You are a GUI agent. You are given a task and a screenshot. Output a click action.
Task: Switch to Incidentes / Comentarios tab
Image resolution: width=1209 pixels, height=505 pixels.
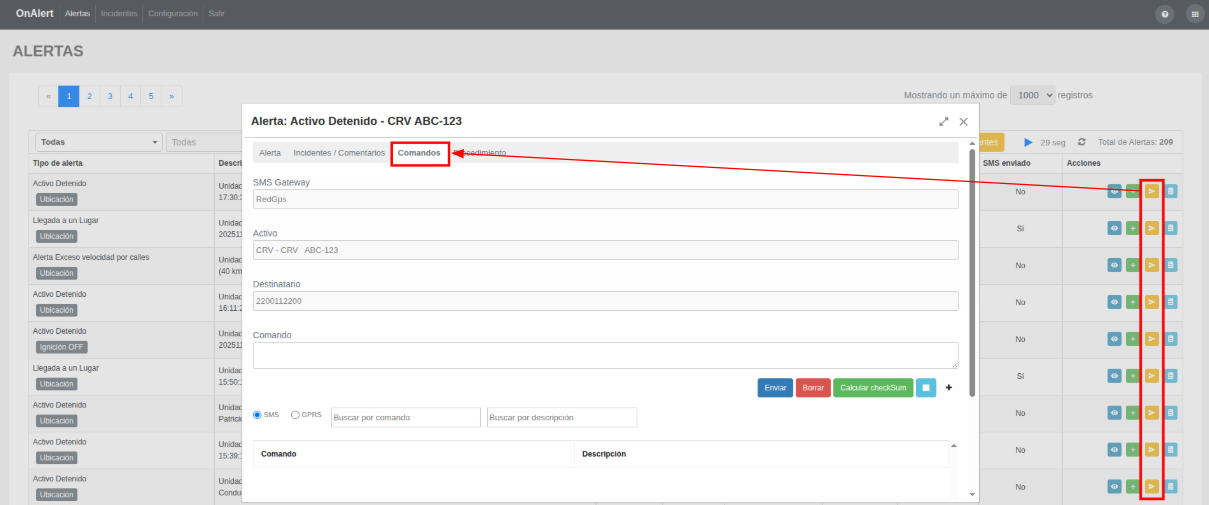(x=339, y=153)
